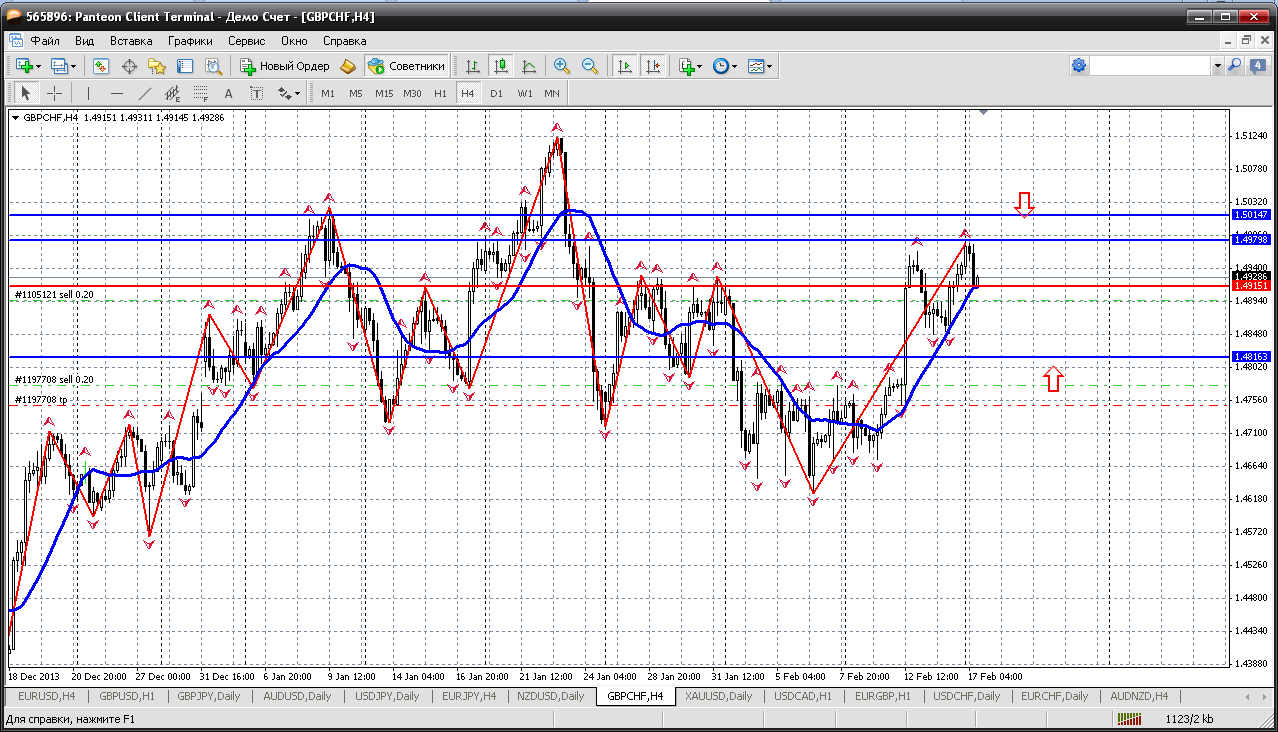This screenshot has height=732, width=1278.
Task: Expand the new chart dropdown arrow
Action: tap(38, 66)
